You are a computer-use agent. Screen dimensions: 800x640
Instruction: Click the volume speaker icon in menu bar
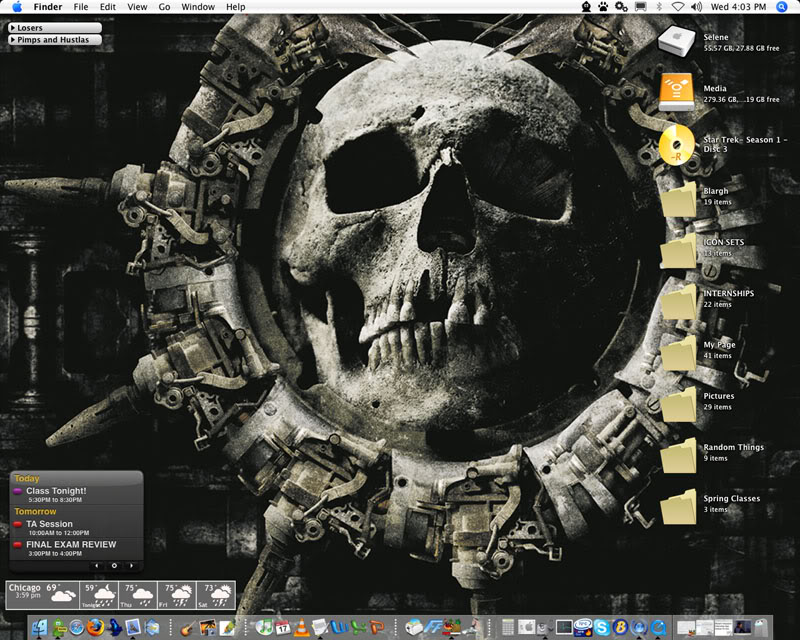pos(697,7)
